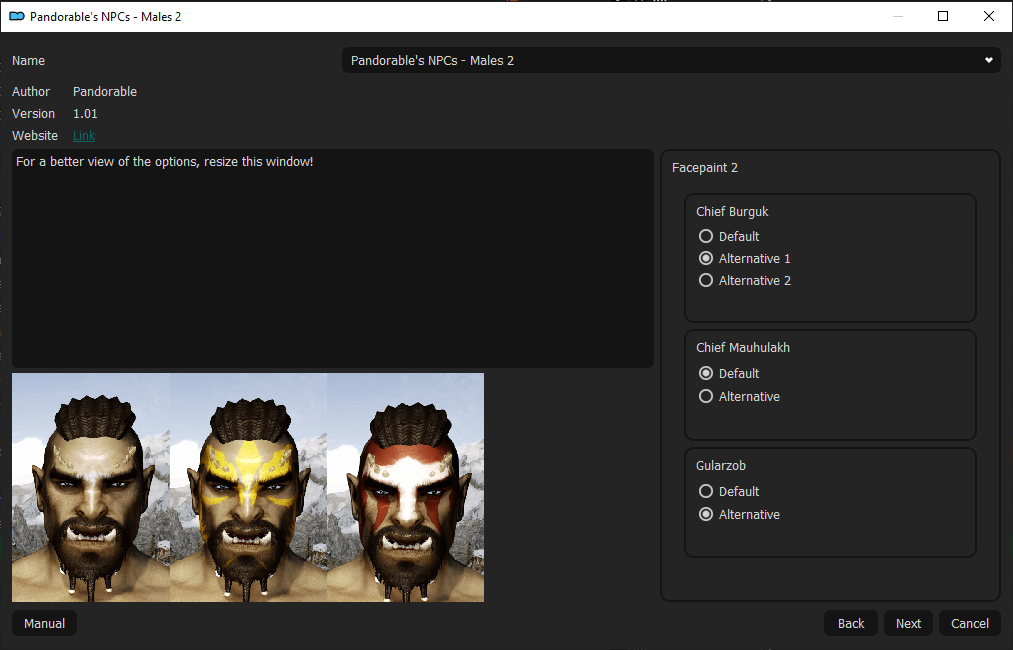Choose Alternative for Chief Mauhulakh
The width and height of the screenshot is (1013, 650).
pyautogui.click(x=739, y=397)
